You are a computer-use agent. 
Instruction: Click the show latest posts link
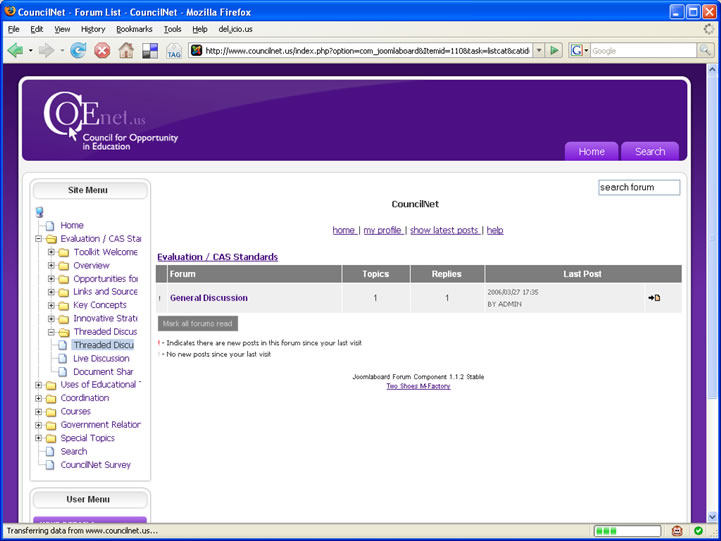445,230
